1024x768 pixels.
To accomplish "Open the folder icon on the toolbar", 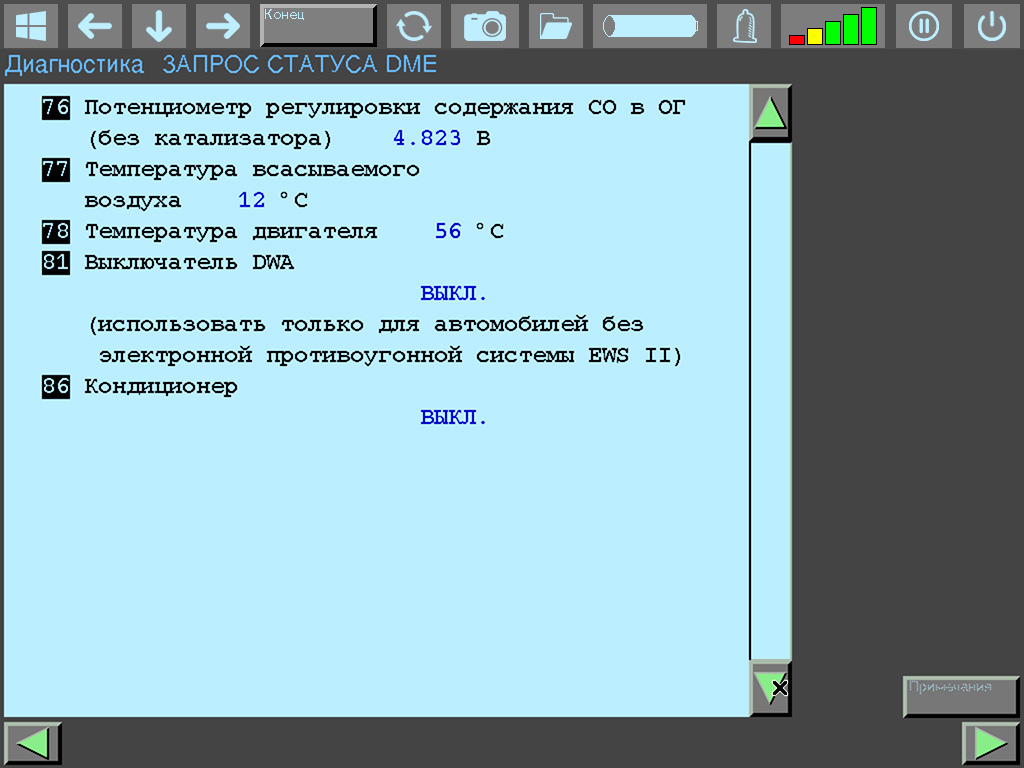I will coord(555,25).
